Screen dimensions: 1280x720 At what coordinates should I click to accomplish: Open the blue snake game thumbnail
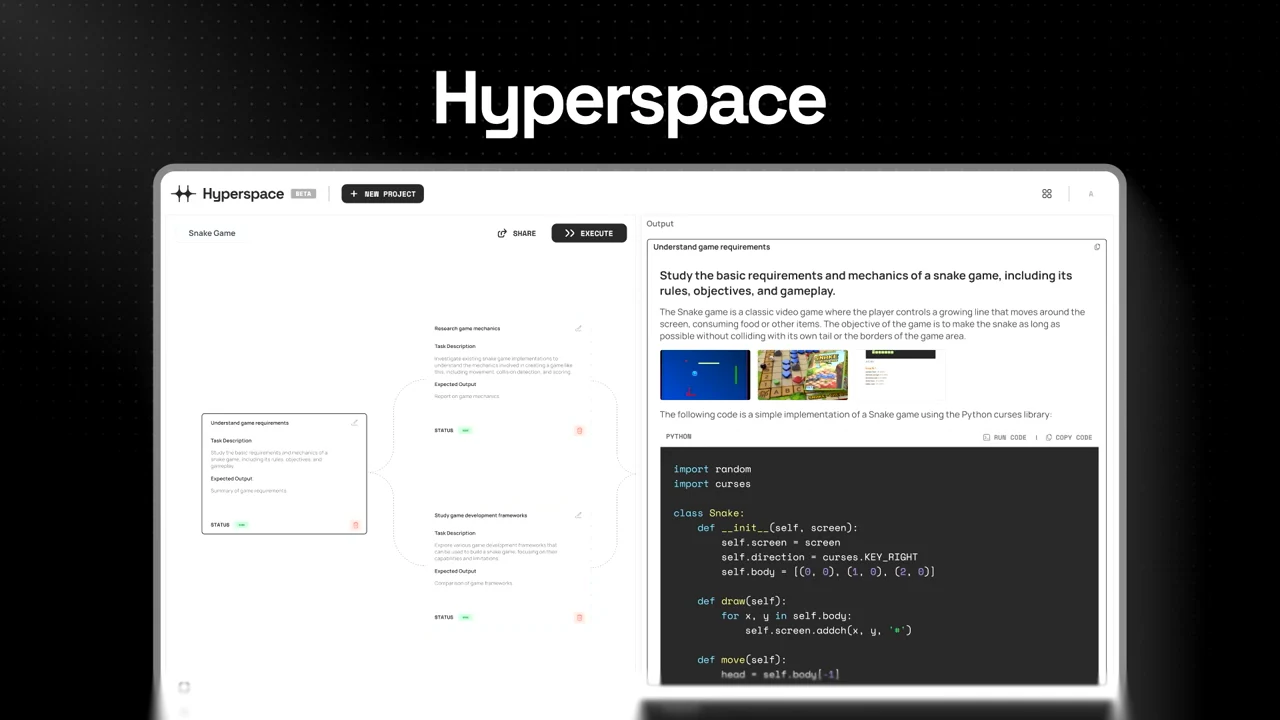705,375
